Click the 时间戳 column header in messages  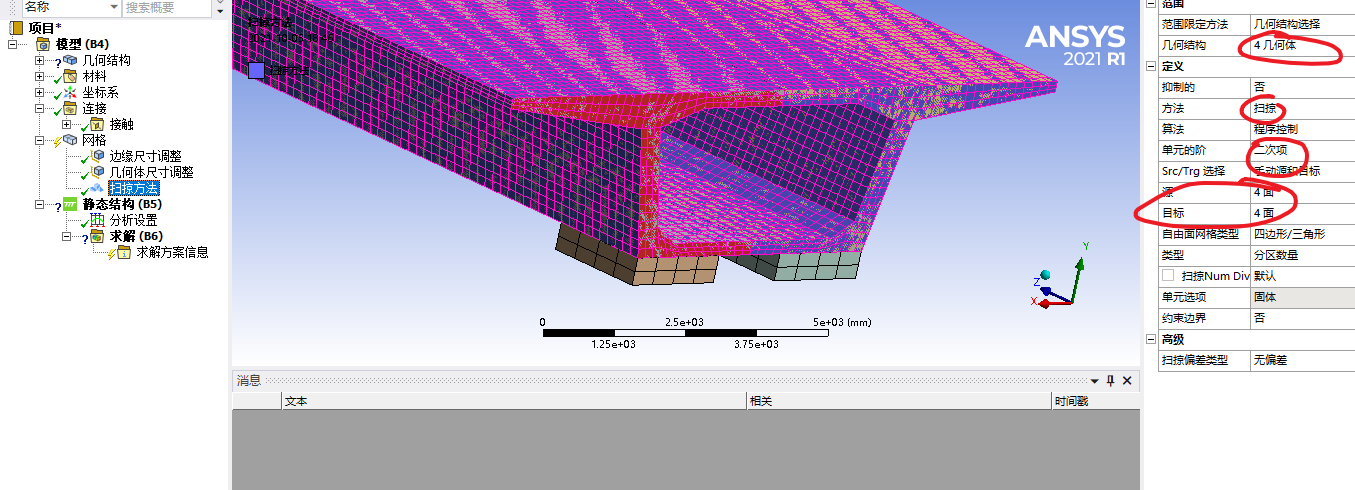pos(1095,401)
